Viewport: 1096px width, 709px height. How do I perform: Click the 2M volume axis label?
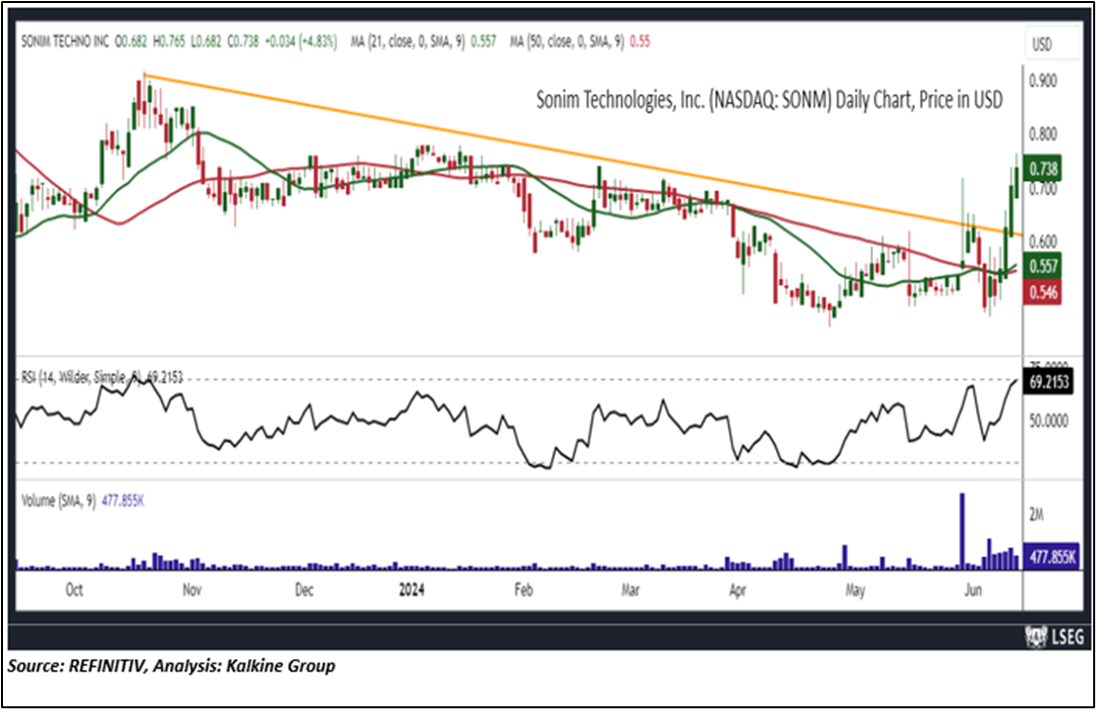(1036, 515)
